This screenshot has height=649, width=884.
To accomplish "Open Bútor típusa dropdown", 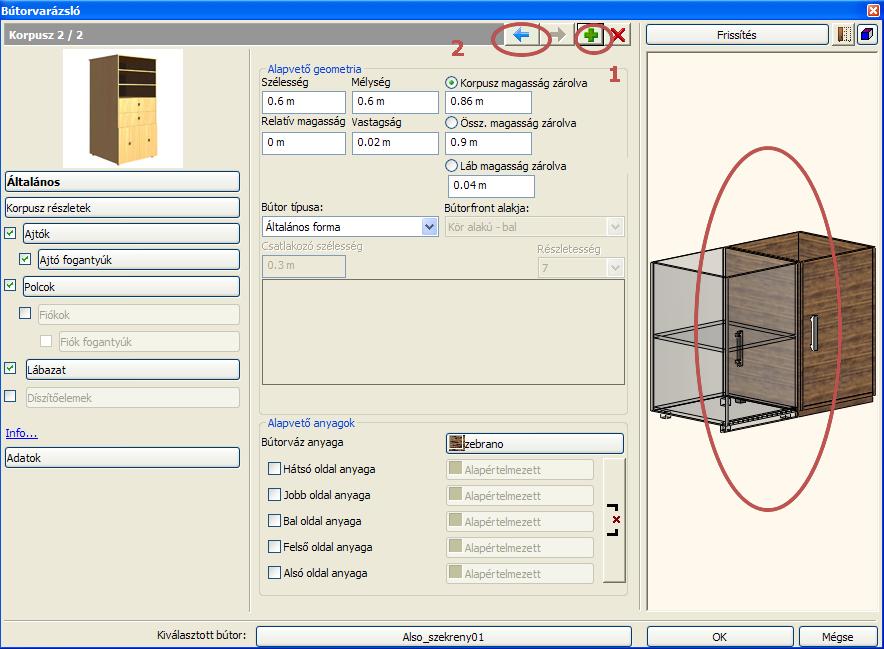I will tap(350, 227).
